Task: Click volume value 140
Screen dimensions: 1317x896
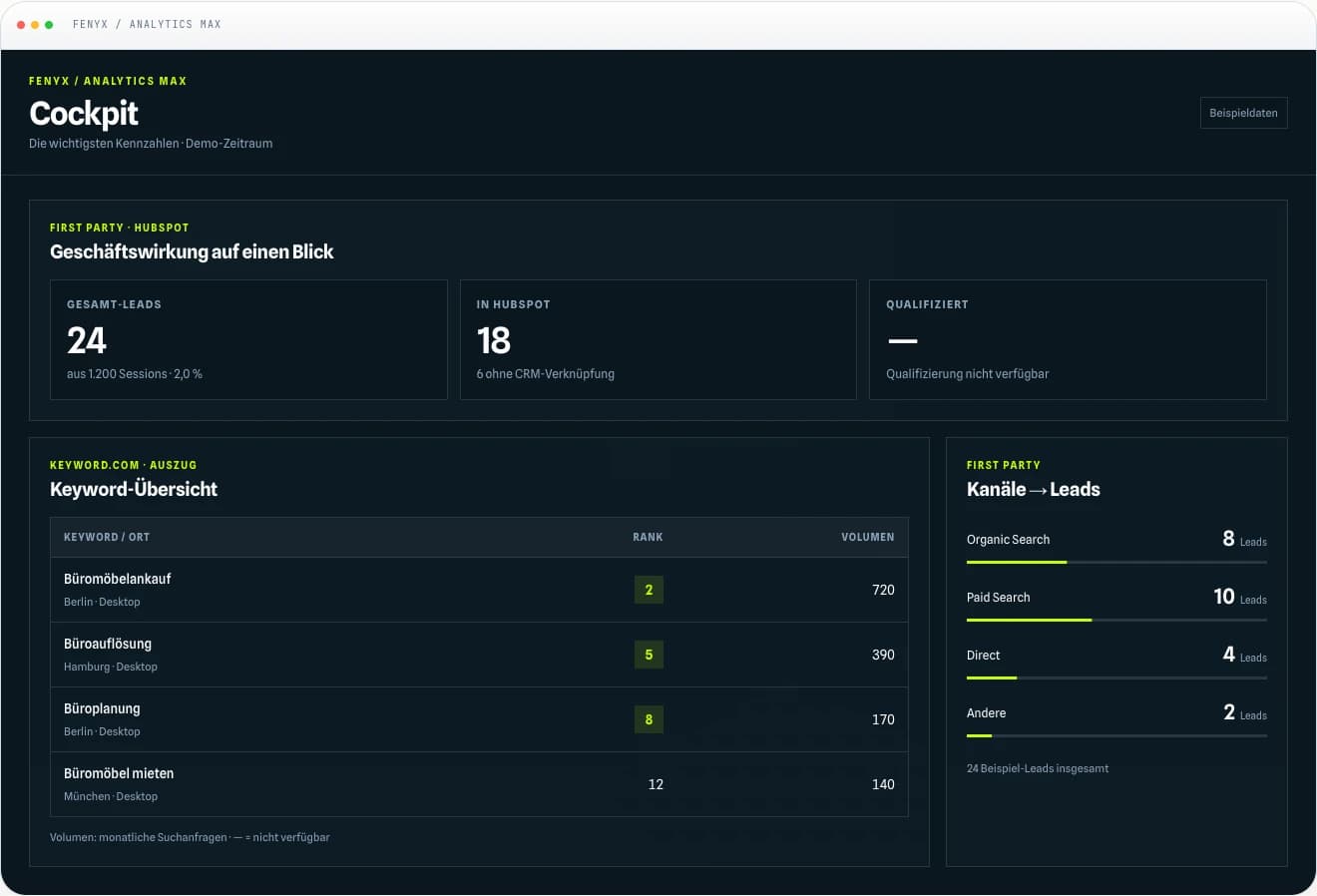Action: point(883,784)
